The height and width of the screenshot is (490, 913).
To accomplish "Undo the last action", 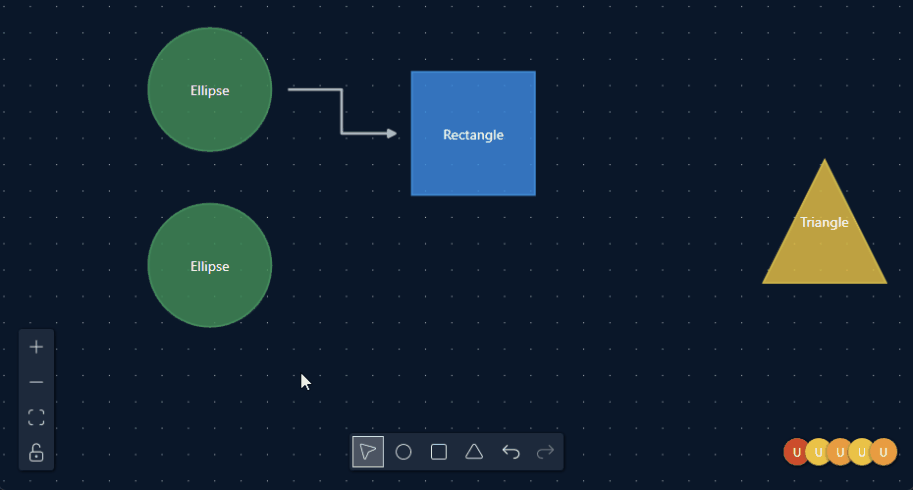I will 511,452.
